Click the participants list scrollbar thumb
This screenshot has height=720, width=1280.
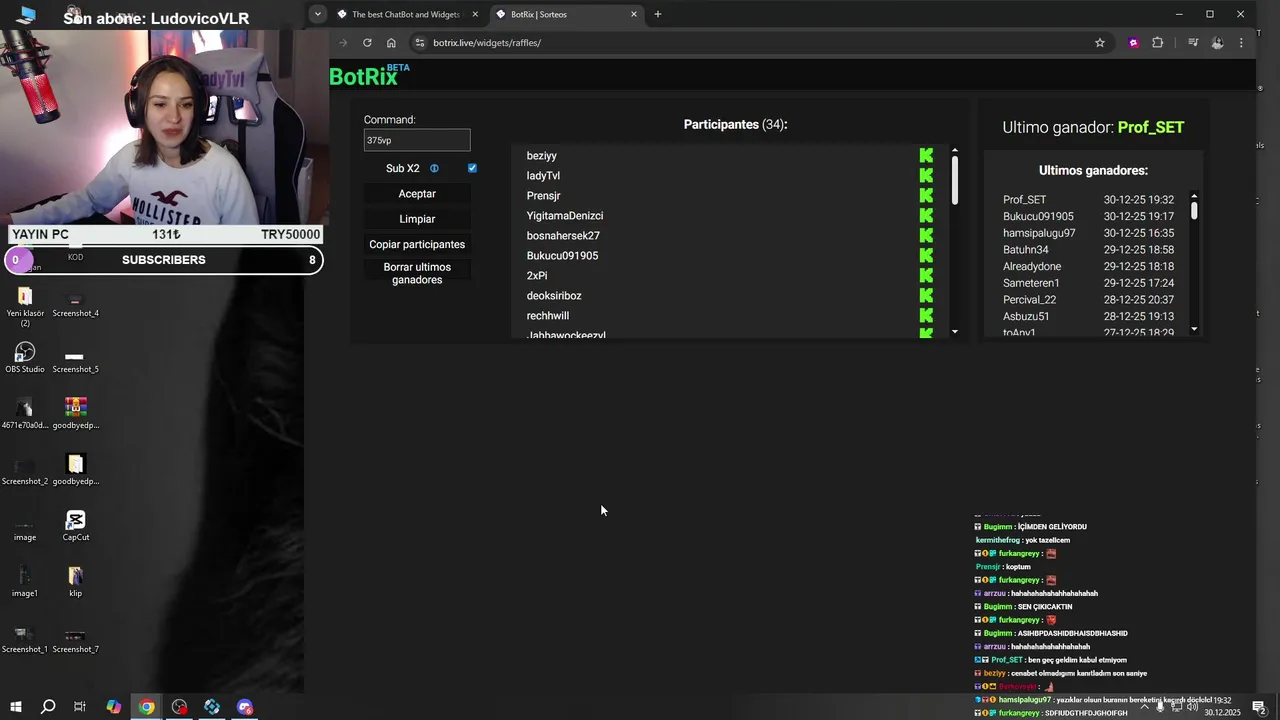[955, 180]
